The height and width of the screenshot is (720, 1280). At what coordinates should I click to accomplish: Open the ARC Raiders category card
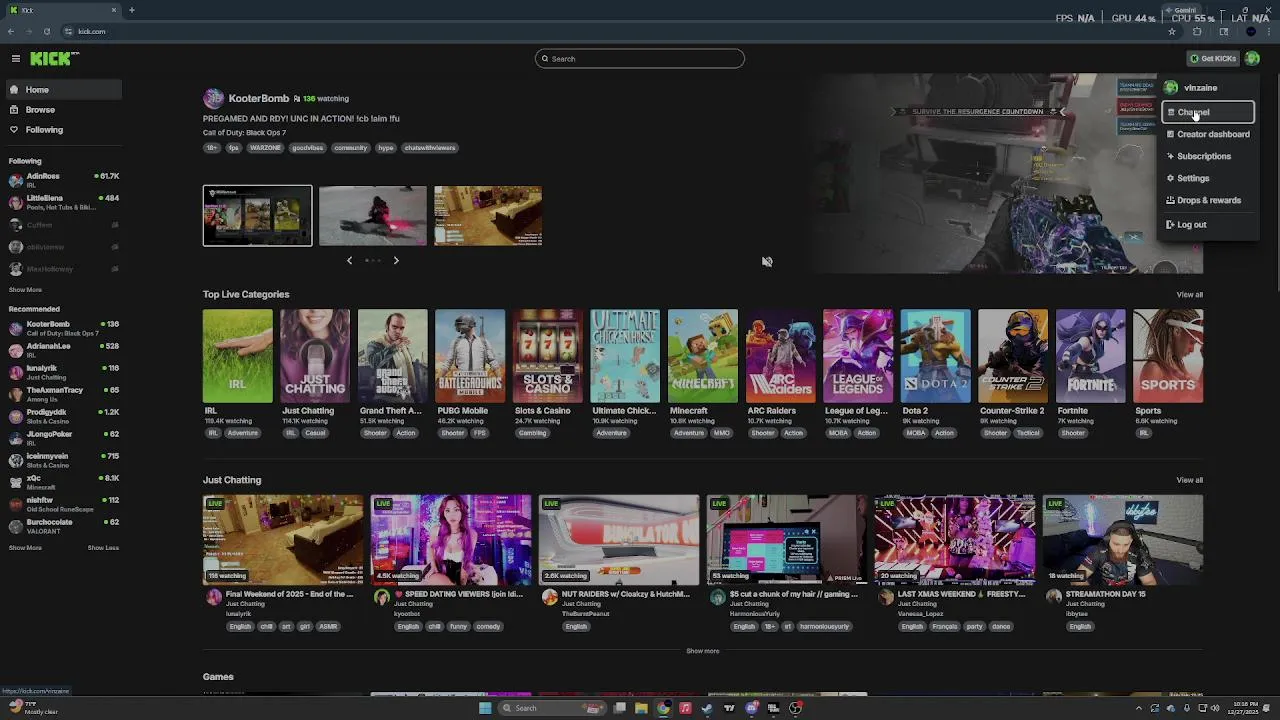(x=780, y=356)
